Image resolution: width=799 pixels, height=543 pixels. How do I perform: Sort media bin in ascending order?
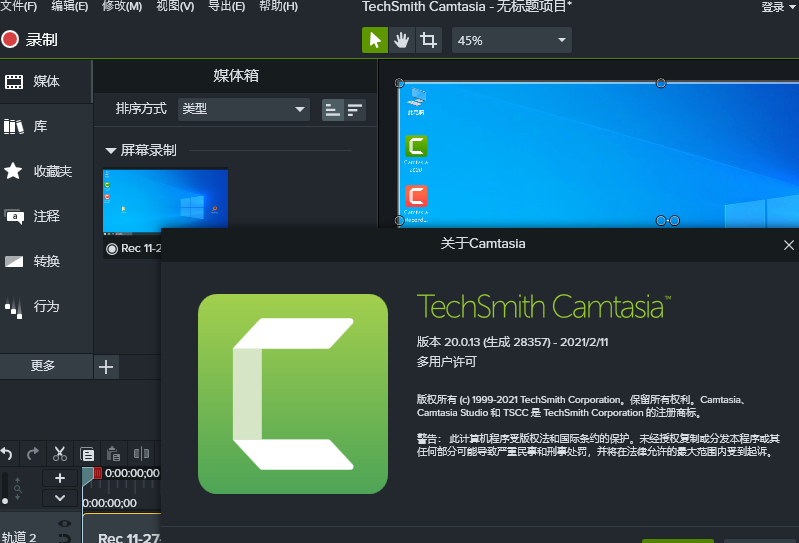(333, 110)
